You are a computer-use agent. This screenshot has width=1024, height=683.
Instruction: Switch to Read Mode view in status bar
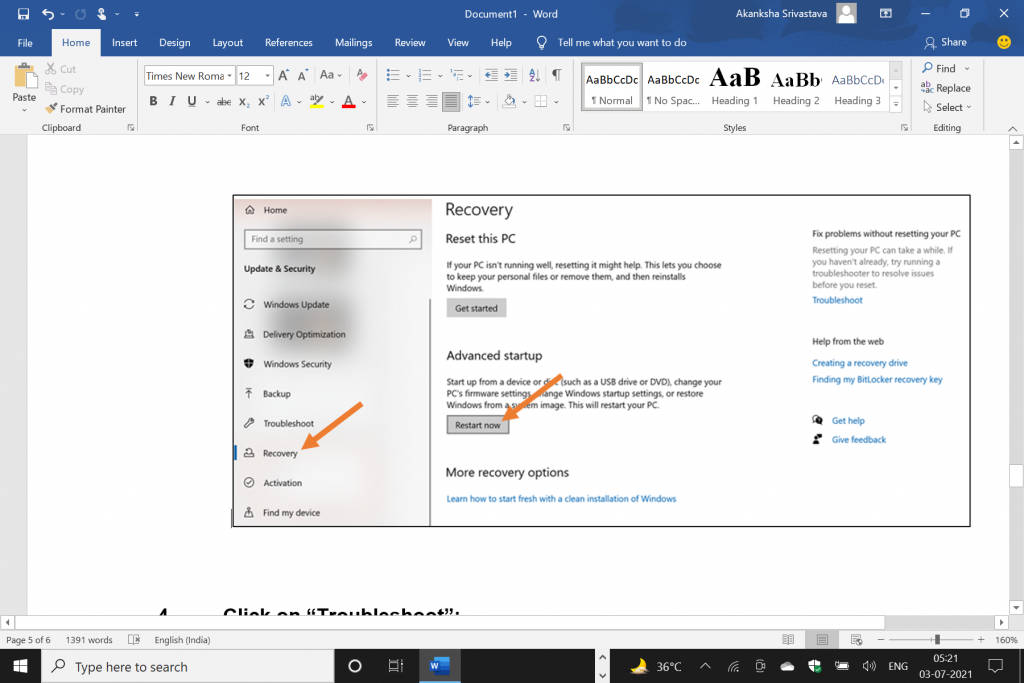(x=789, y=640)
